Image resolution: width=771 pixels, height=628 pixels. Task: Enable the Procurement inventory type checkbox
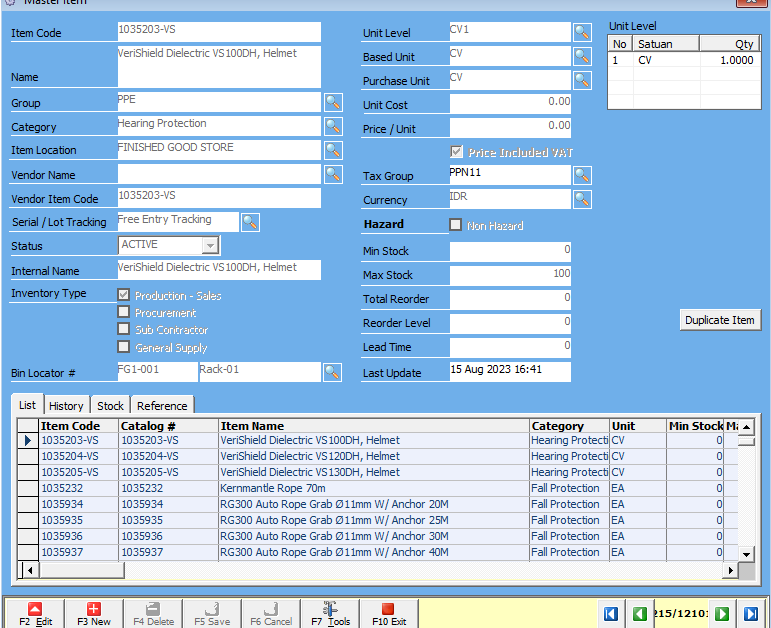(124, 312)
